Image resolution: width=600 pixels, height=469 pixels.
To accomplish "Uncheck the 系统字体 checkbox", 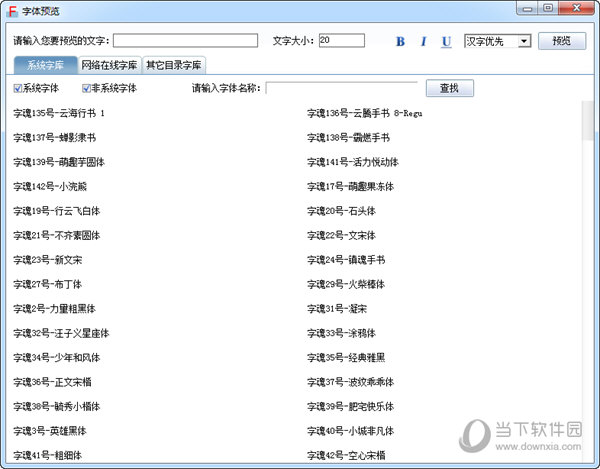I will point(18,88).
